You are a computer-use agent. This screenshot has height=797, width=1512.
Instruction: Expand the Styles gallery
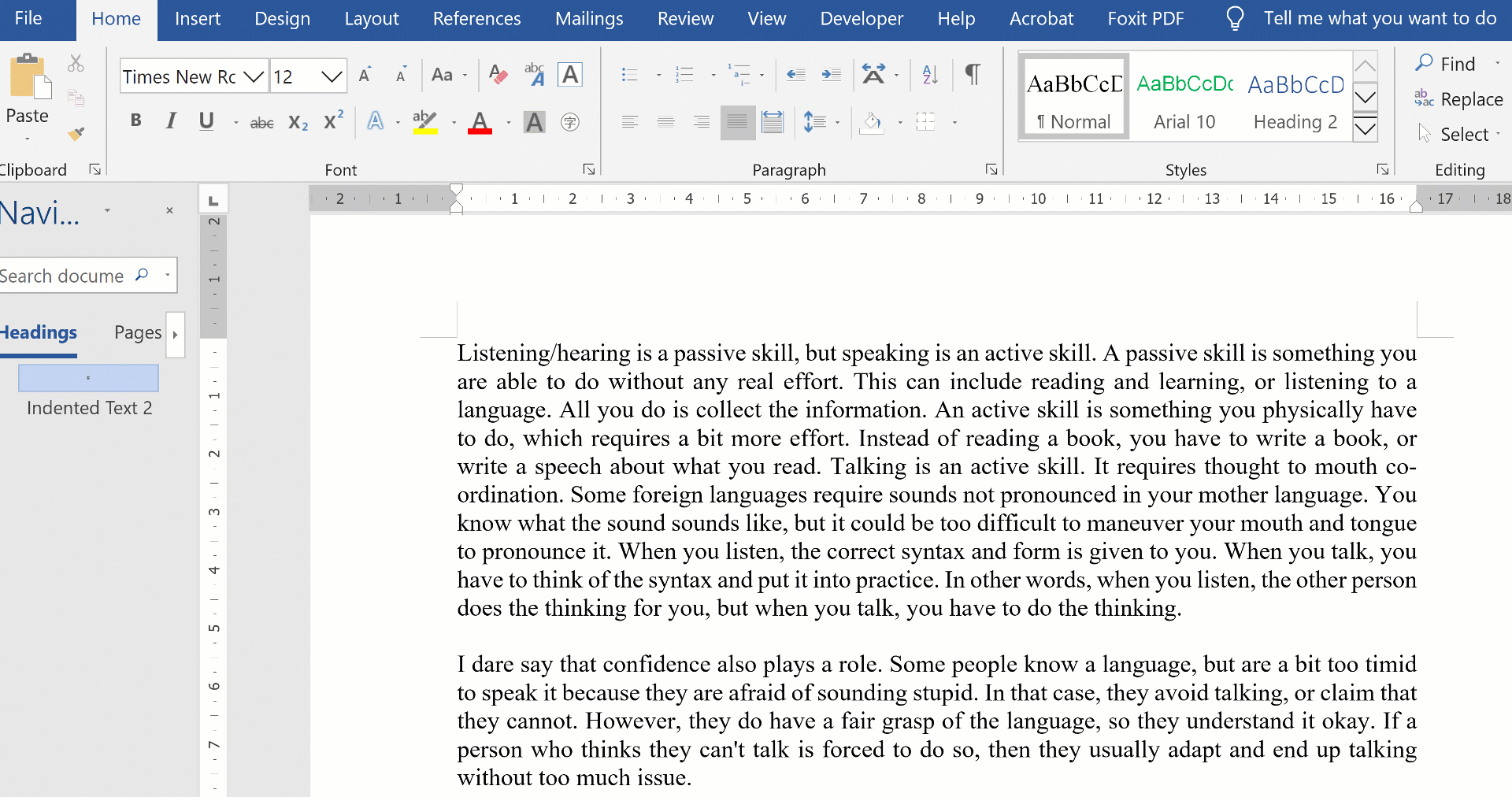pyautogui.click(x=1366, y=128)
